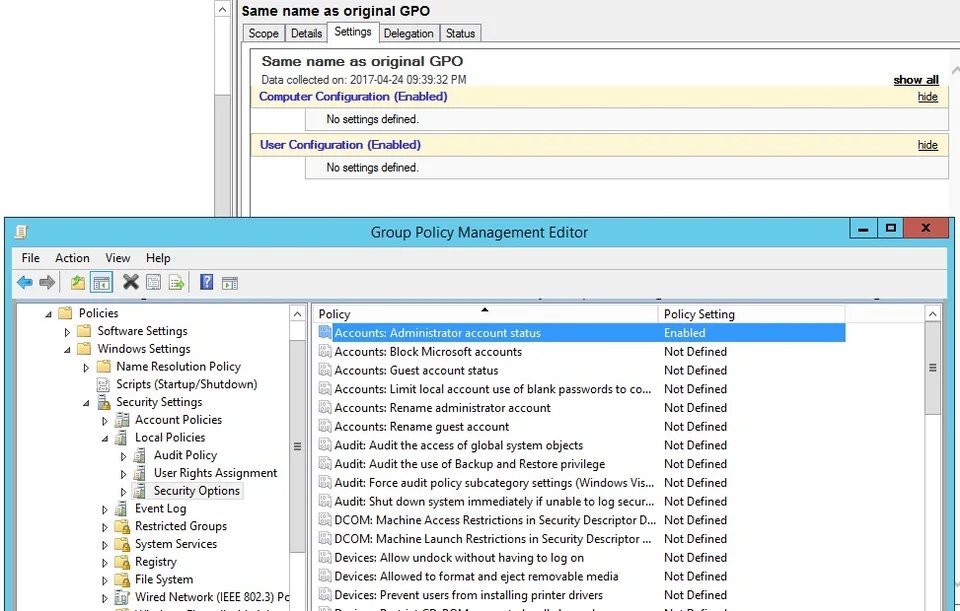Click icon of Accounts: Rename guest account
960x611 pixels.
tap(325, 427)
